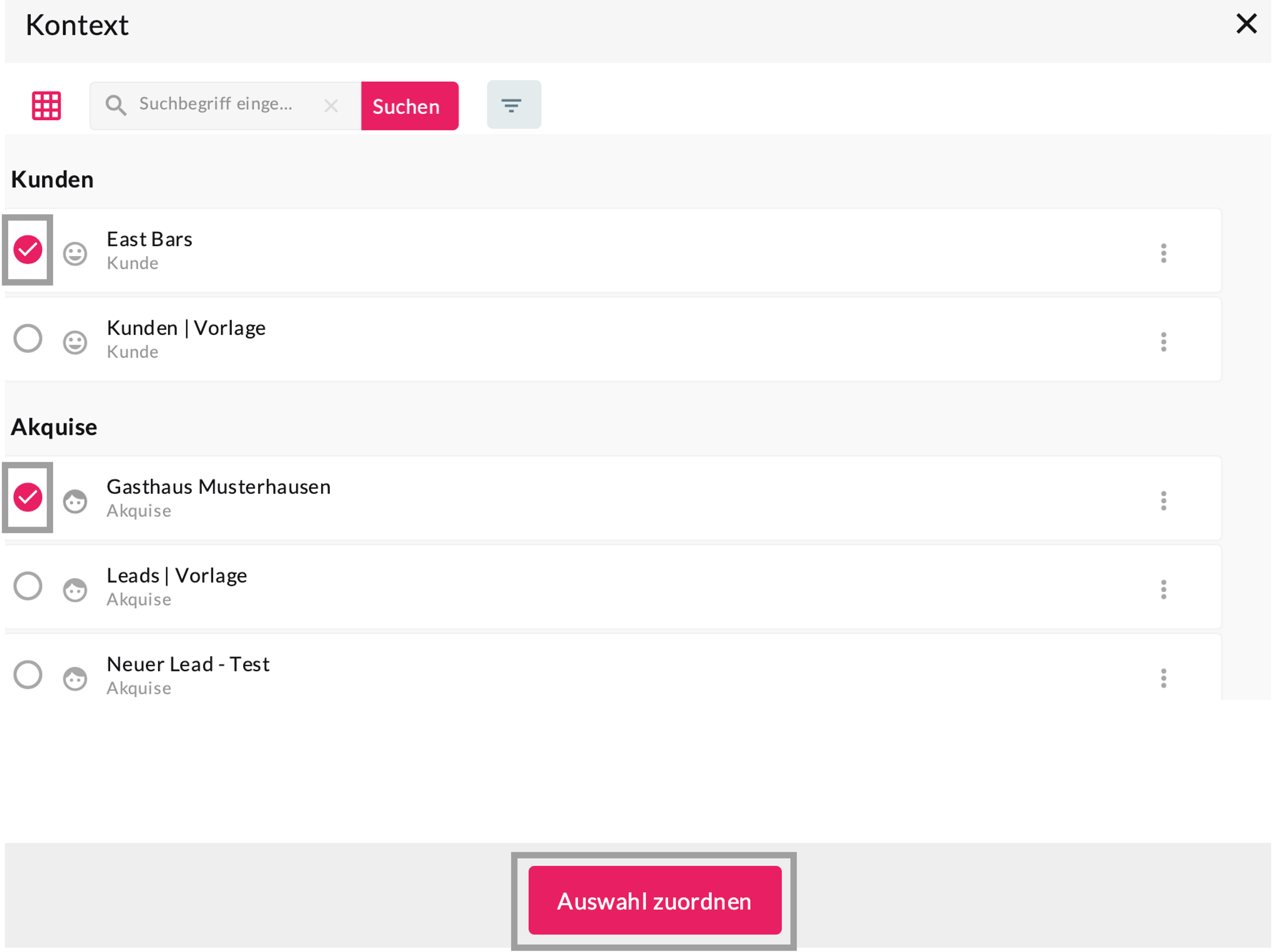Image resolution: width=1272 pixels, height=952 pixels.
Task: Deselect Gasthaus Musterhausen checkbox
Action: click(28, 497)
